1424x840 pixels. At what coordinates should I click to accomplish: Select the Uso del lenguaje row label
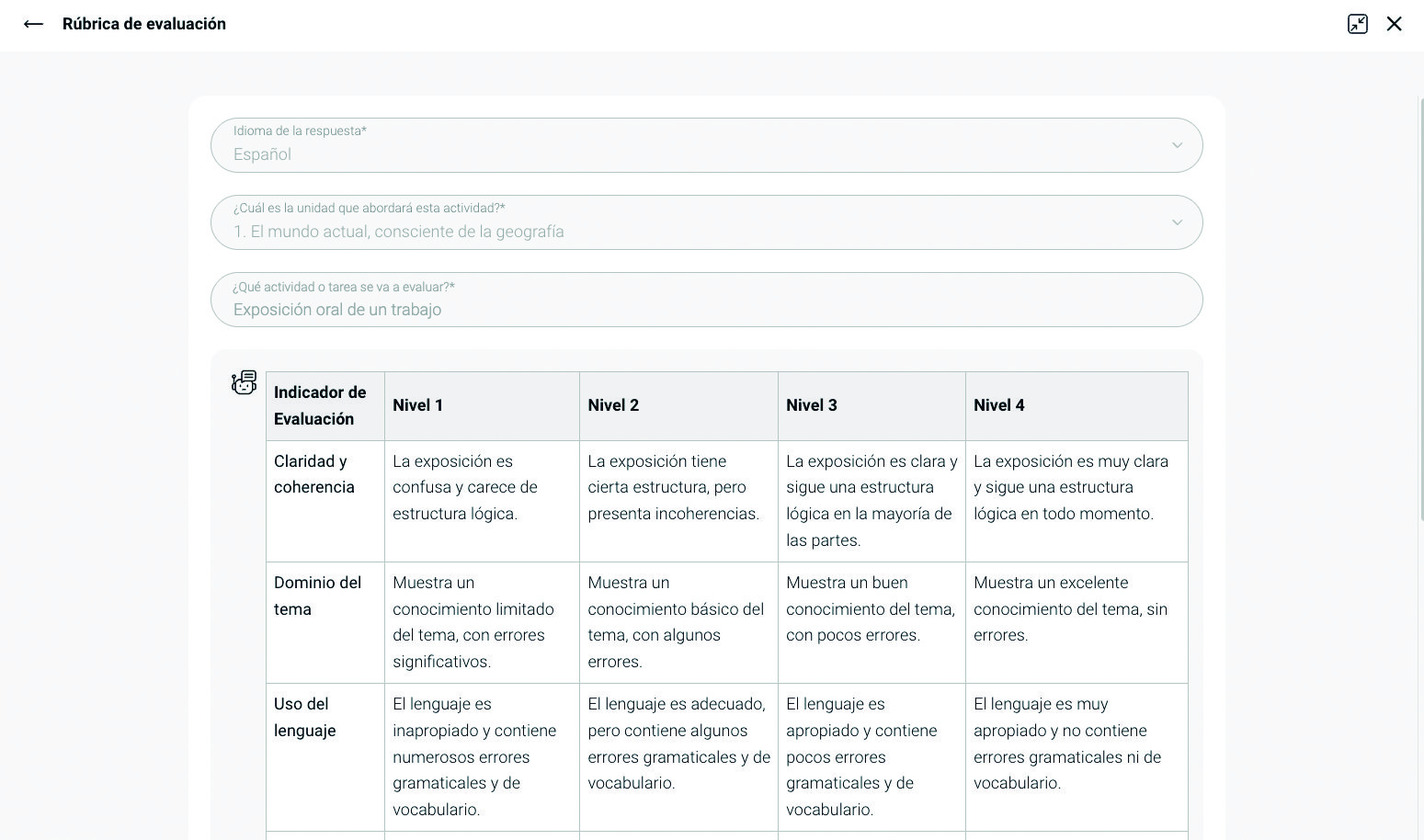(x=305, y=717)
